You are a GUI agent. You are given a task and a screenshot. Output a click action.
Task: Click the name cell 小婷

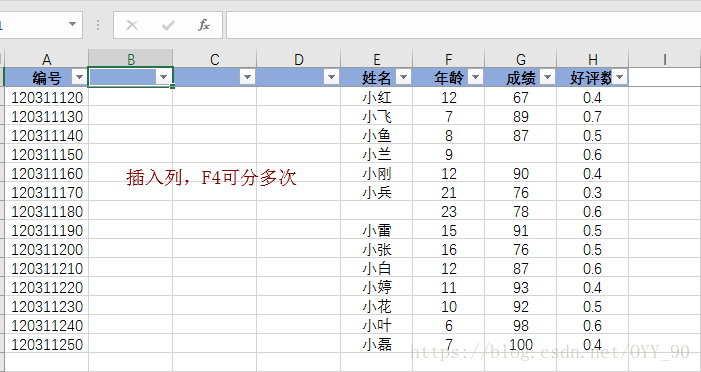[376, 287]
